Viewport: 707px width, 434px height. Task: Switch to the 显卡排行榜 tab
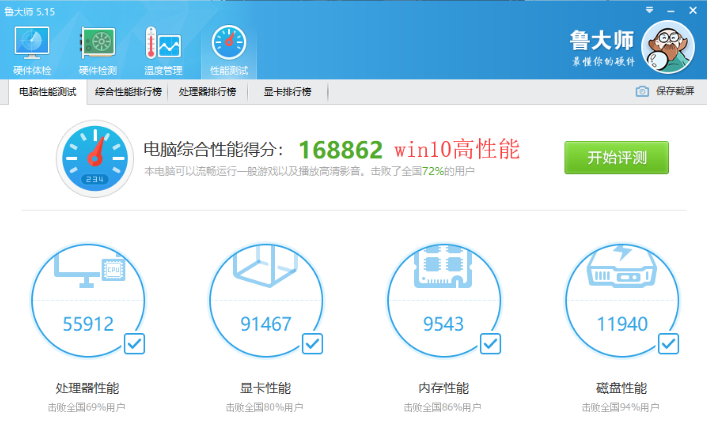[287, 92]
